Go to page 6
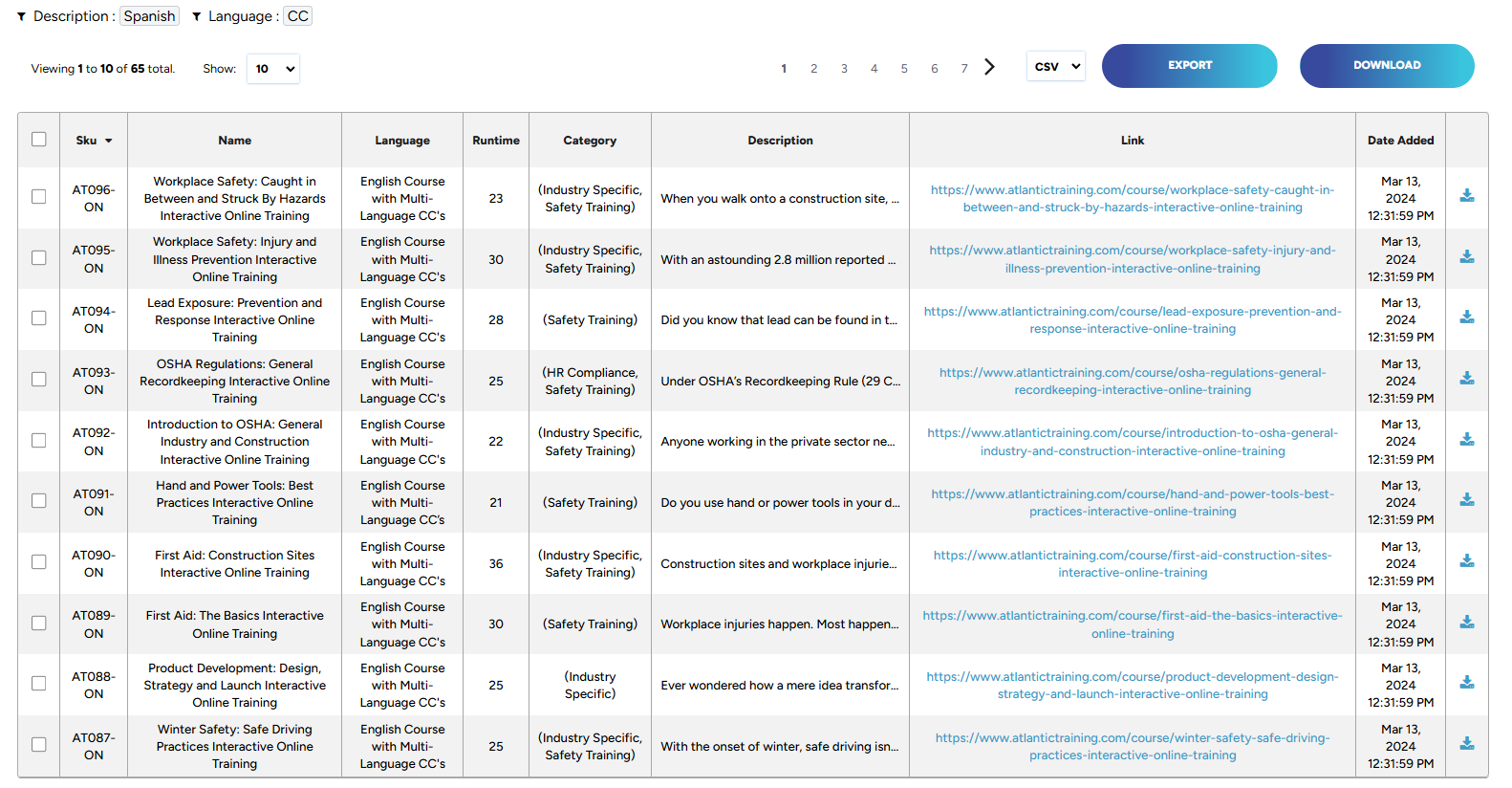Viewport: 1512px width, 788px height. (x=935, y=69)
